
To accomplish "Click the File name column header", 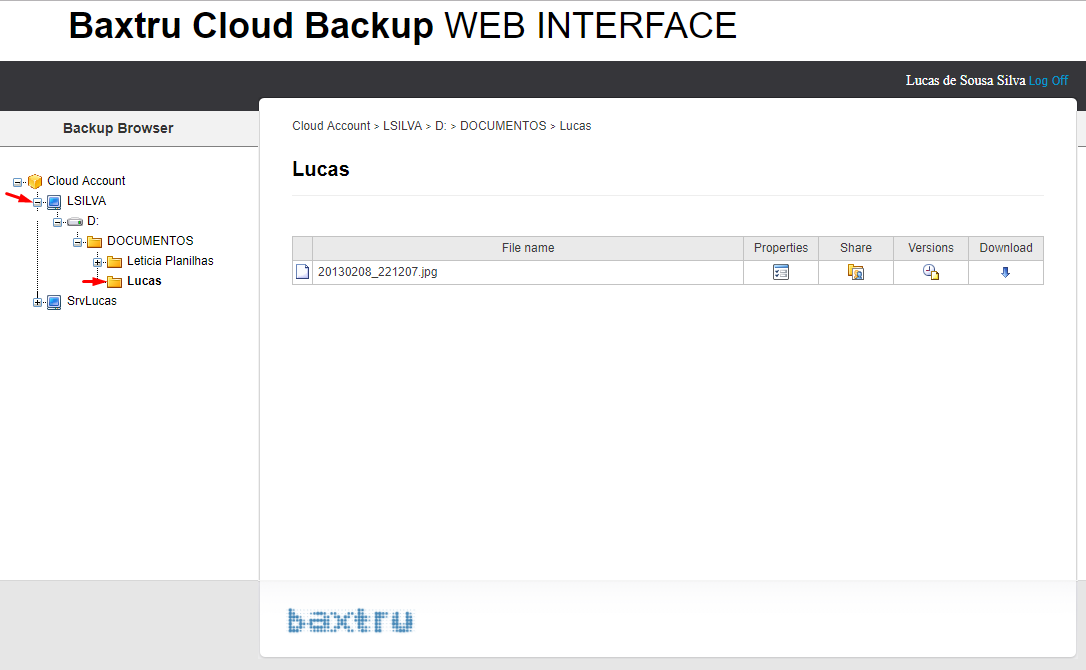I will [x=528, y=248].
